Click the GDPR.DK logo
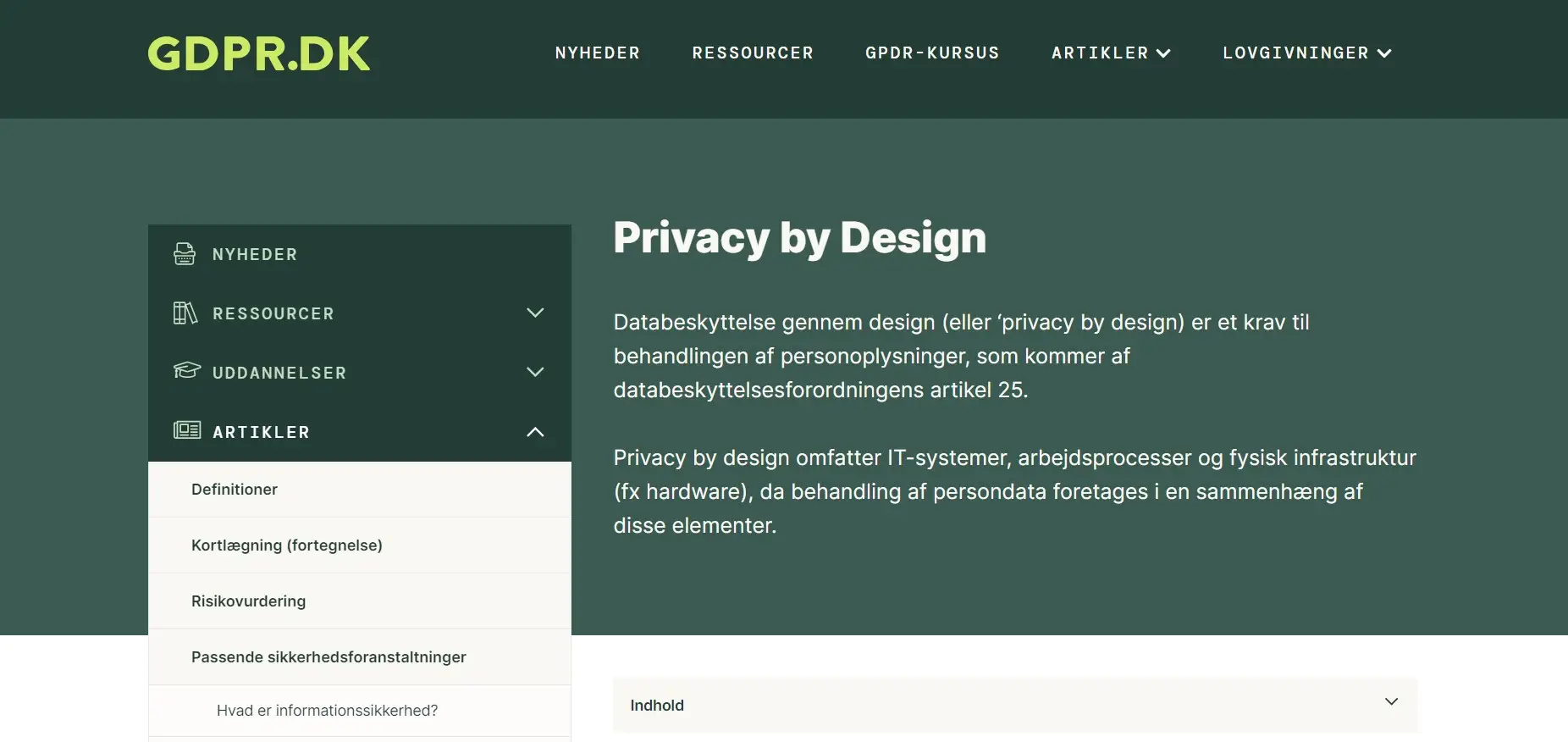The height and width of the screenshot is (742, 1568). click(x=259, y=53)
